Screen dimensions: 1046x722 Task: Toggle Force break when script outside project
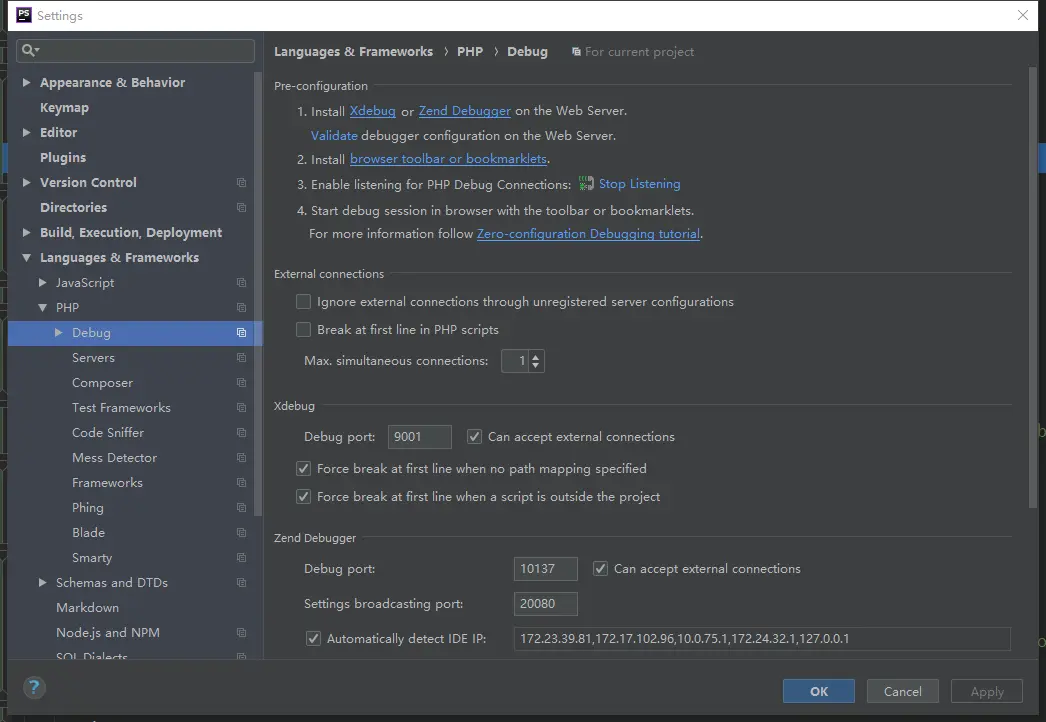tap(304, 496)
